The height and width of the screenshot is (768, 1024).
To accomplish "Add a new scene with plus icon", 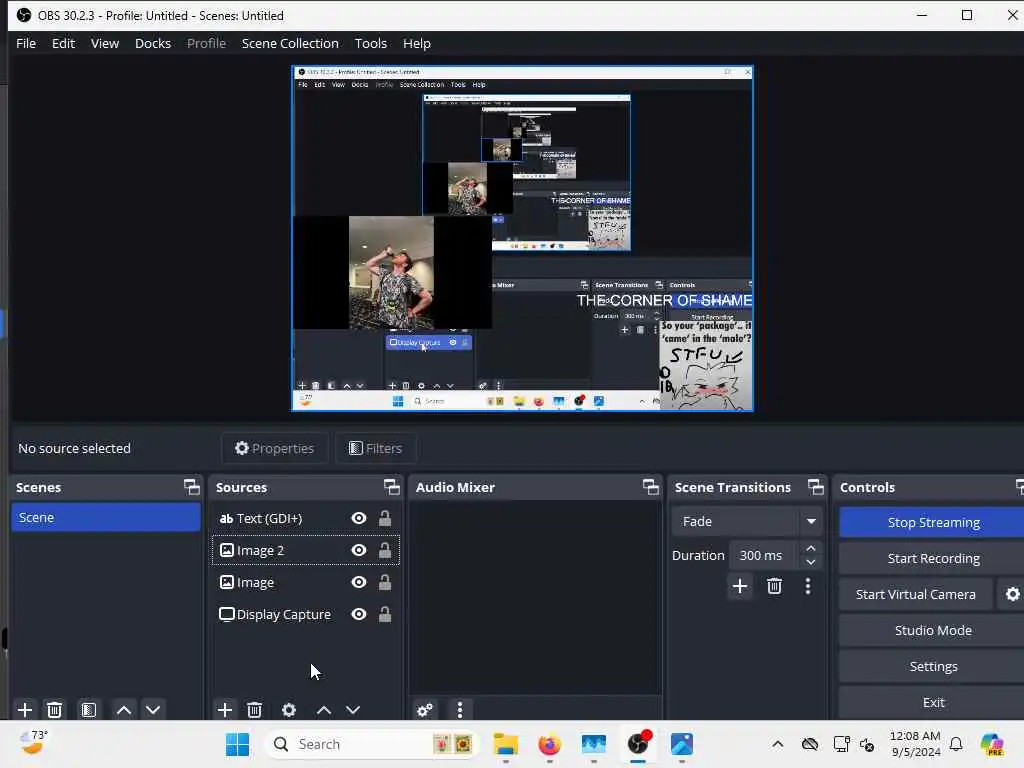I will click(x=25, y=710).
